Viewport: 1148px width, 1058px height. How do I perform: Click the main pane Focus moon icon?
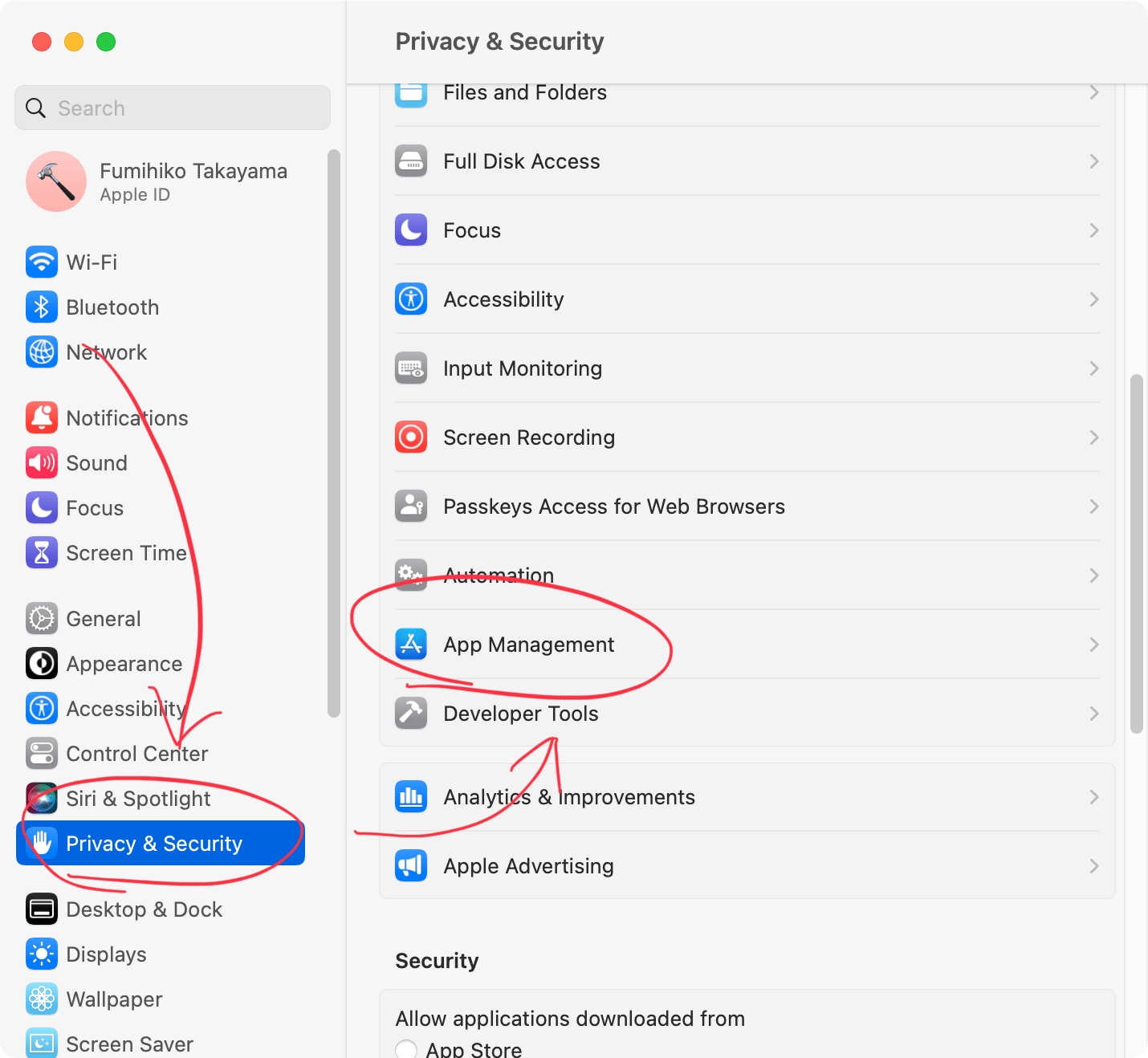click(x=411, y=230)
